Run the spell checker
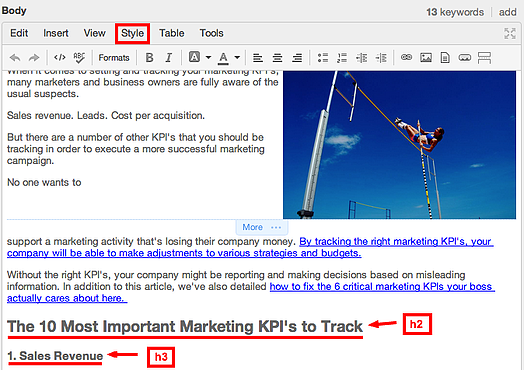Viewport: 524px width, 370px height. pyautogui.click(x=79, y=57)
